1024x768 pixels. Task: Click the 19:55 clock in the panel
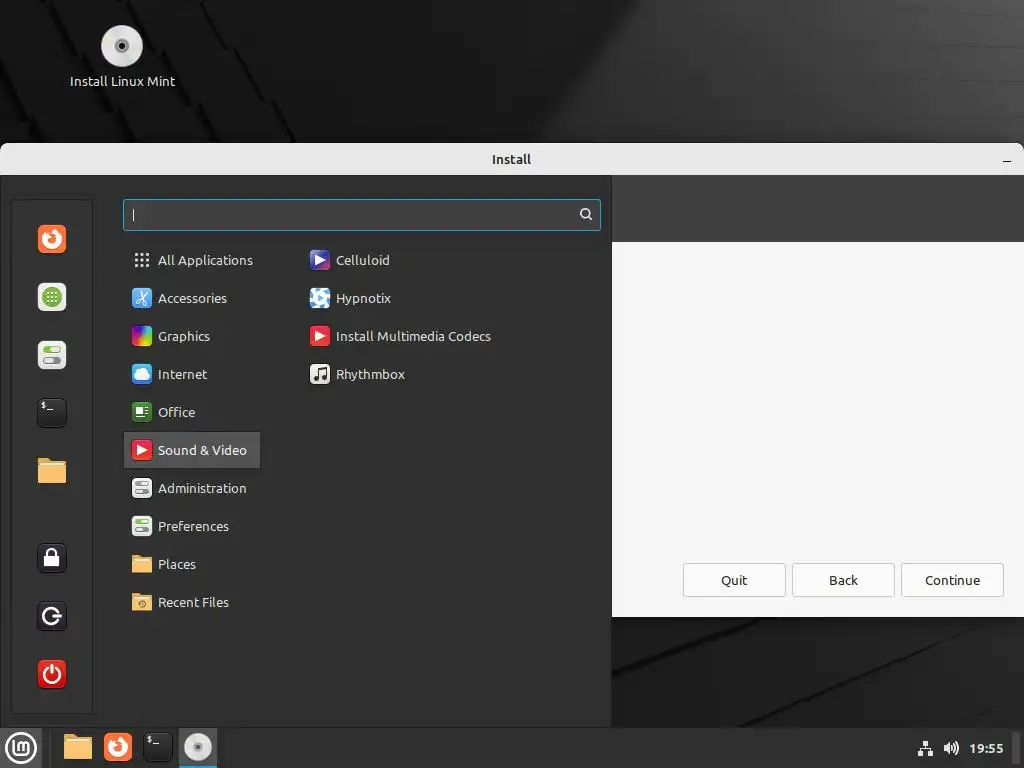(986, 748)
